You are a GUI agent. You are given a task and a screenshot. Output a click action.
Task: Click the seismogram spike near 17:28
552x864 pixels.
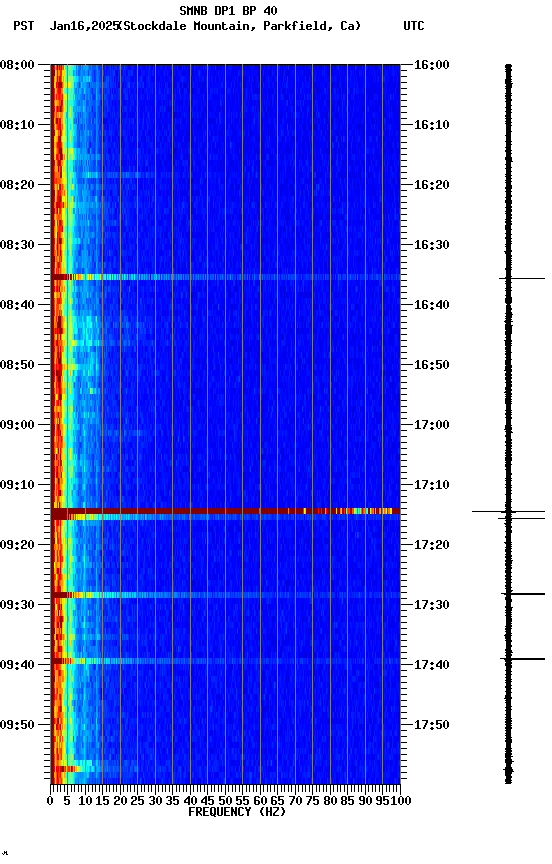click(x=523, y=594)
